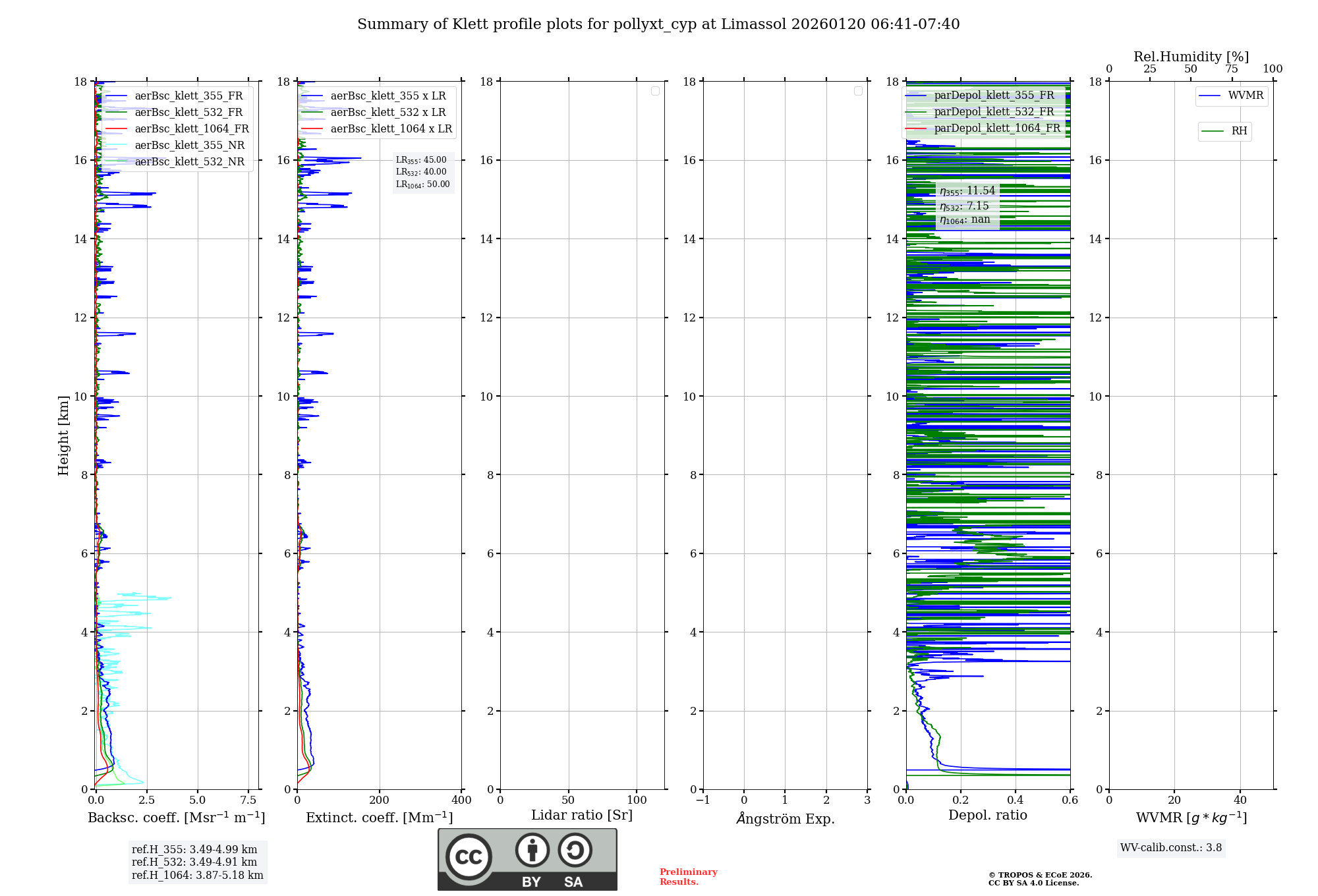
Task: Click the Creative Commons CC logo icon
Action: 469,856
